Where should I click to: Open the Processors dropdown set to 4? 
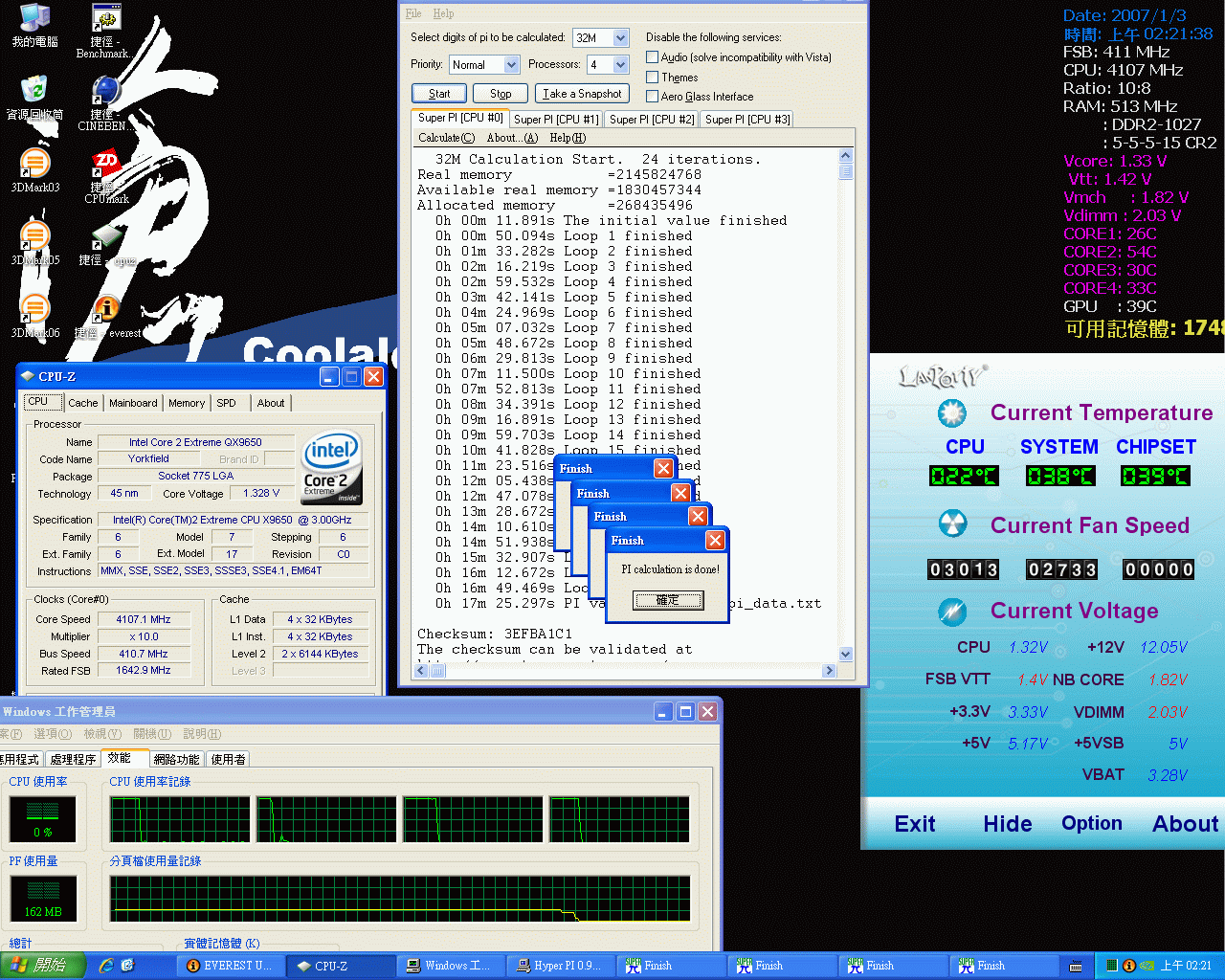click(620, 65)
